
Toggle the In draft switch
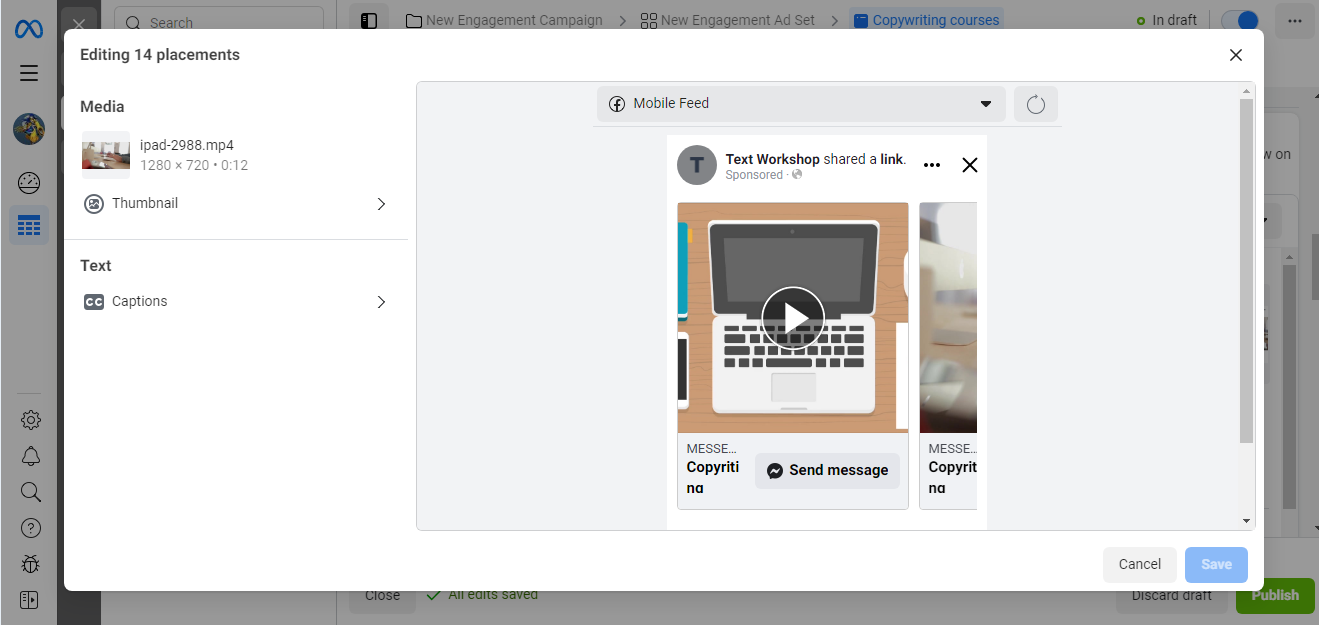click(x=1241, y=20)
